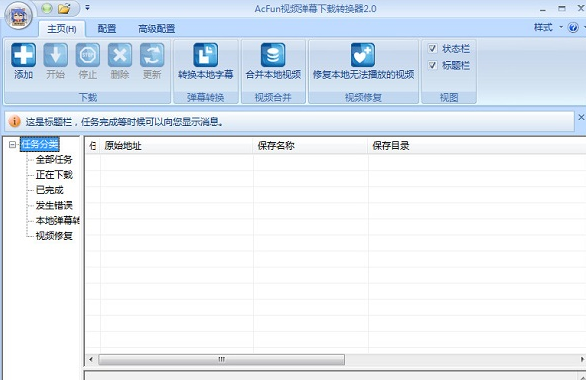Click the application avatar menu button
This screenshot has width=586, height=380.
[18, 16]
